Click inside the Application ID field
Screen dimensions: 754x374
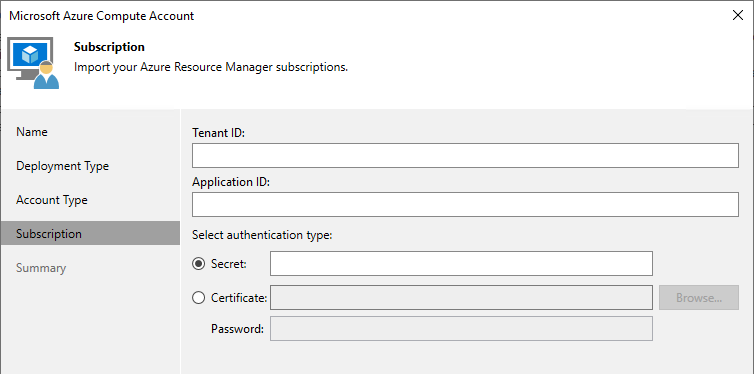(x=465, y=204)
